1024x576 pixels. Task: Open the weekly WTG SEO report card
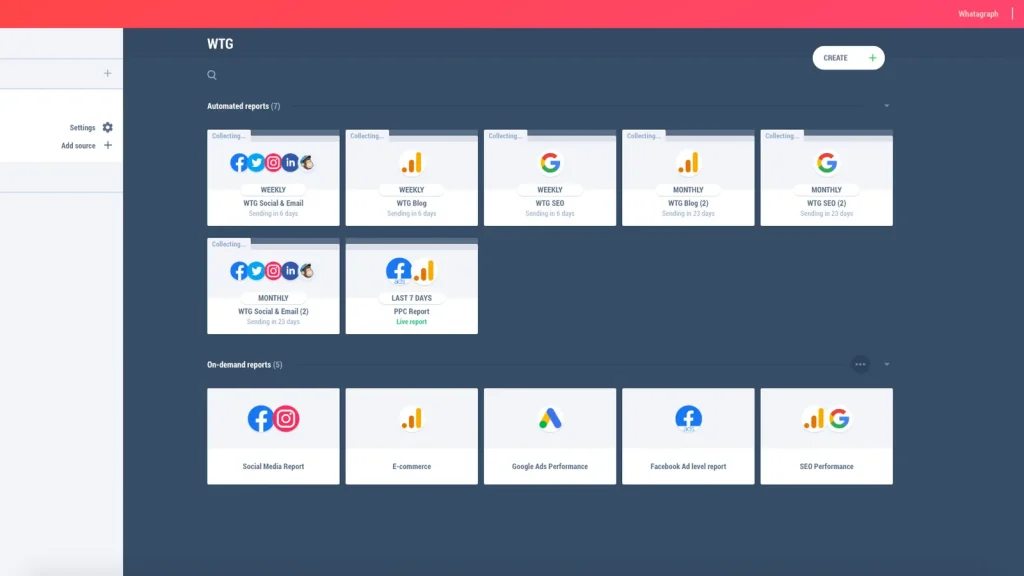pos(550,178)
